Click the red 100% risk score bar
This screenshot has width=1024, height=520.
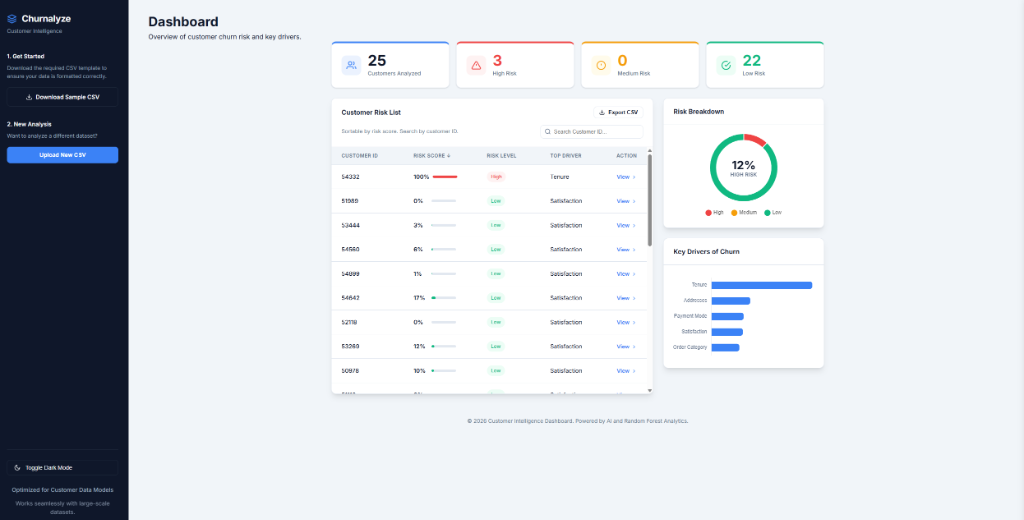pyautogui.click(x=444, y=177)
